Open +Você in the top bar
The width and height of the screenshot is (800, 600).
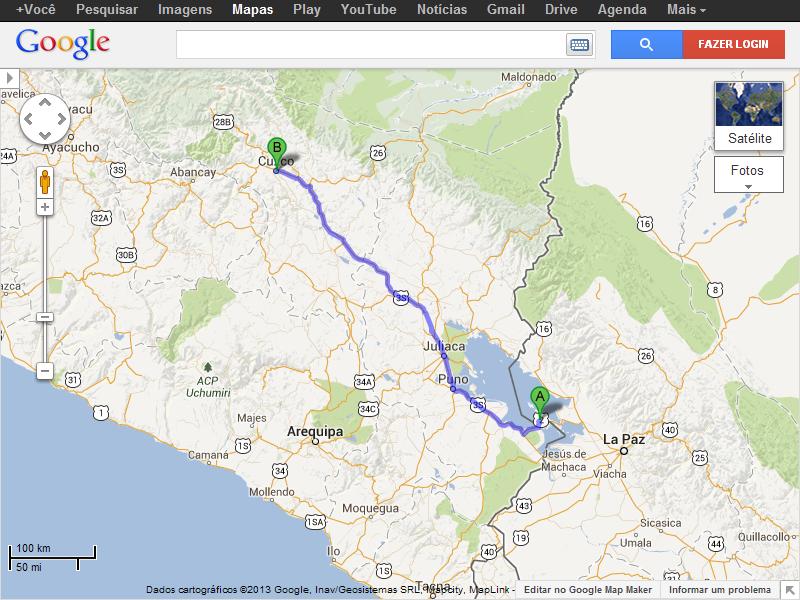click(x=36, y=10)
